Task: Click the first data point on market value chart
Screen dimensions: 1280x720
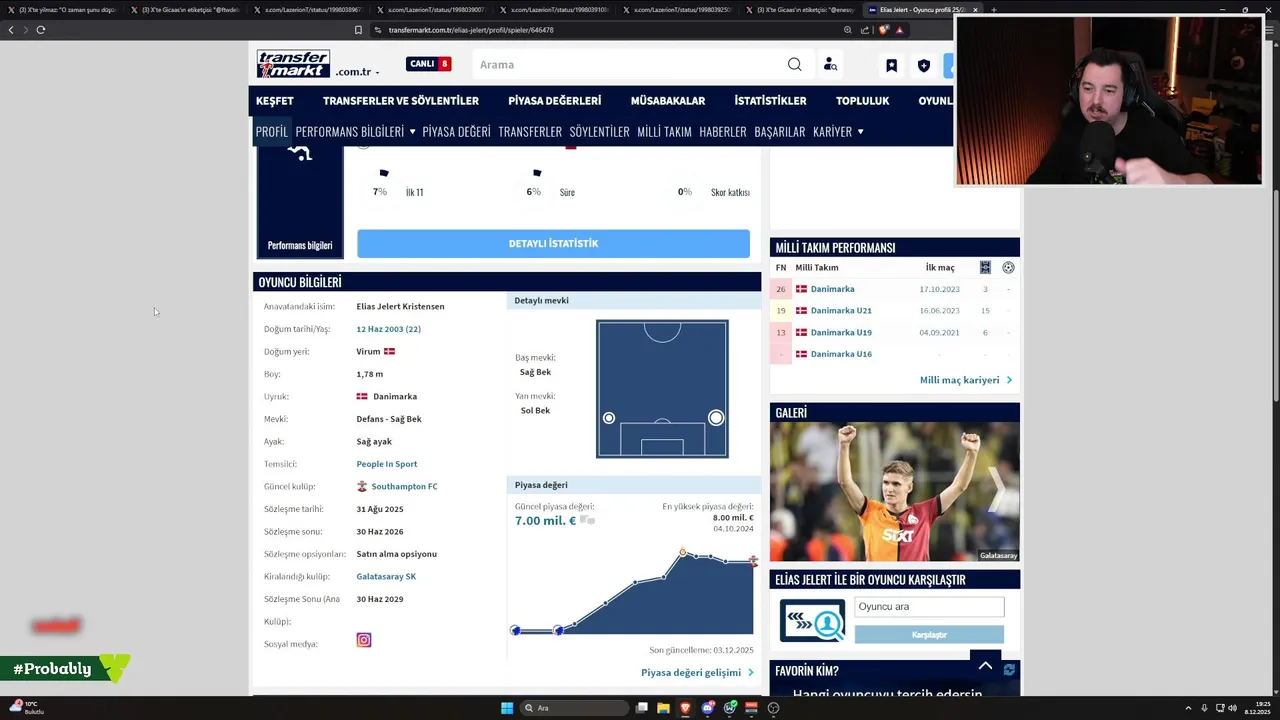Action: (x=515, y=630)
